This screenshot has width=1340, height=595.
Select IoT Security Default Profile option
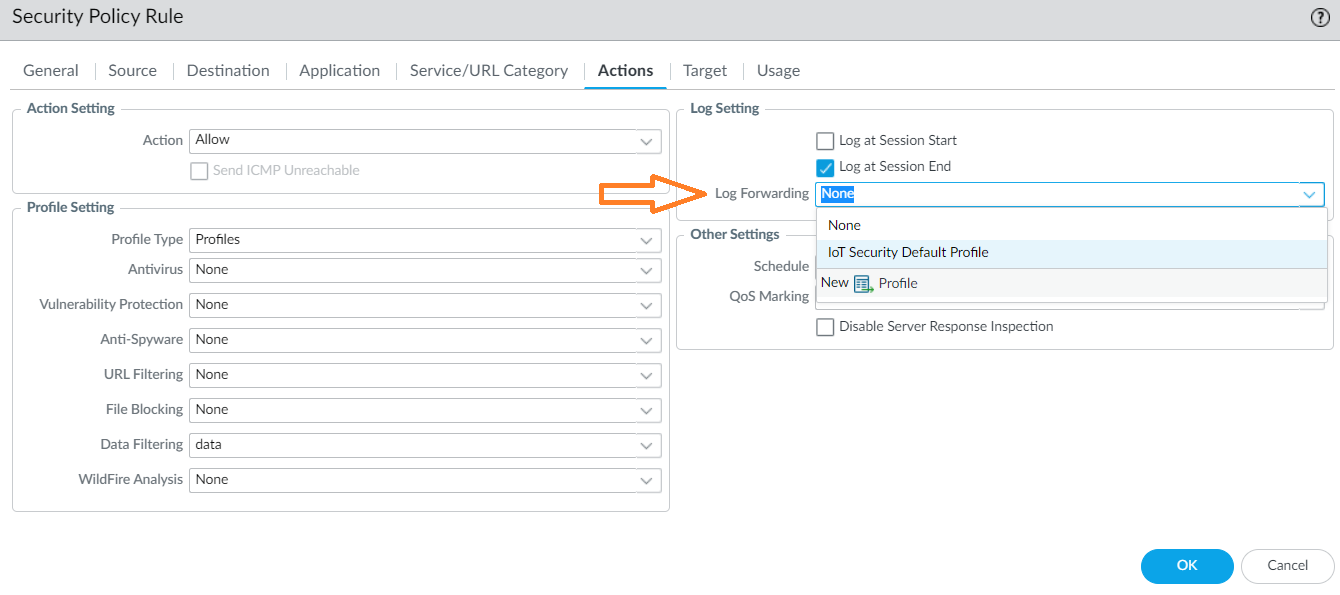coord(908,253)
